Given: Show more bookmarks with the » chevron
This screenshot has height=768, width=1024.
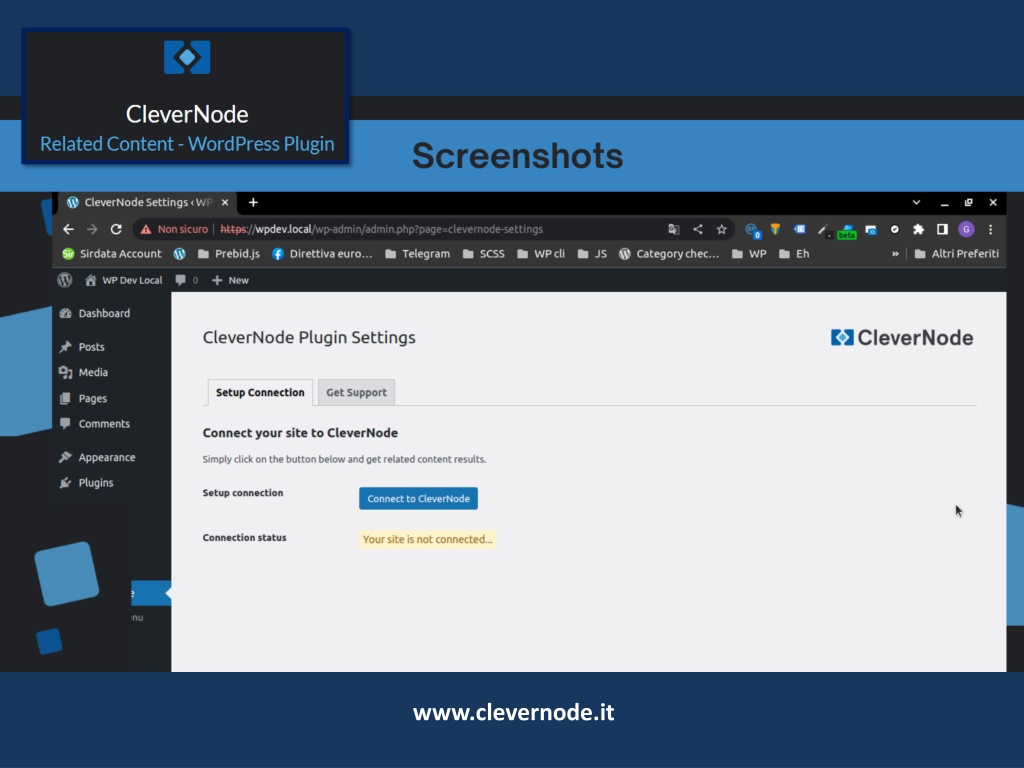Looking at the screenshot, I should coord(895,254).
